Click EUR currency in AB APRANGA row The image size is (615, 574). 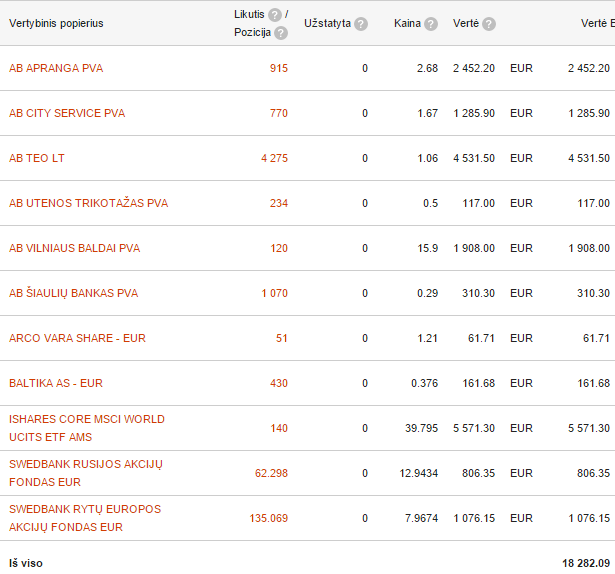521,68
